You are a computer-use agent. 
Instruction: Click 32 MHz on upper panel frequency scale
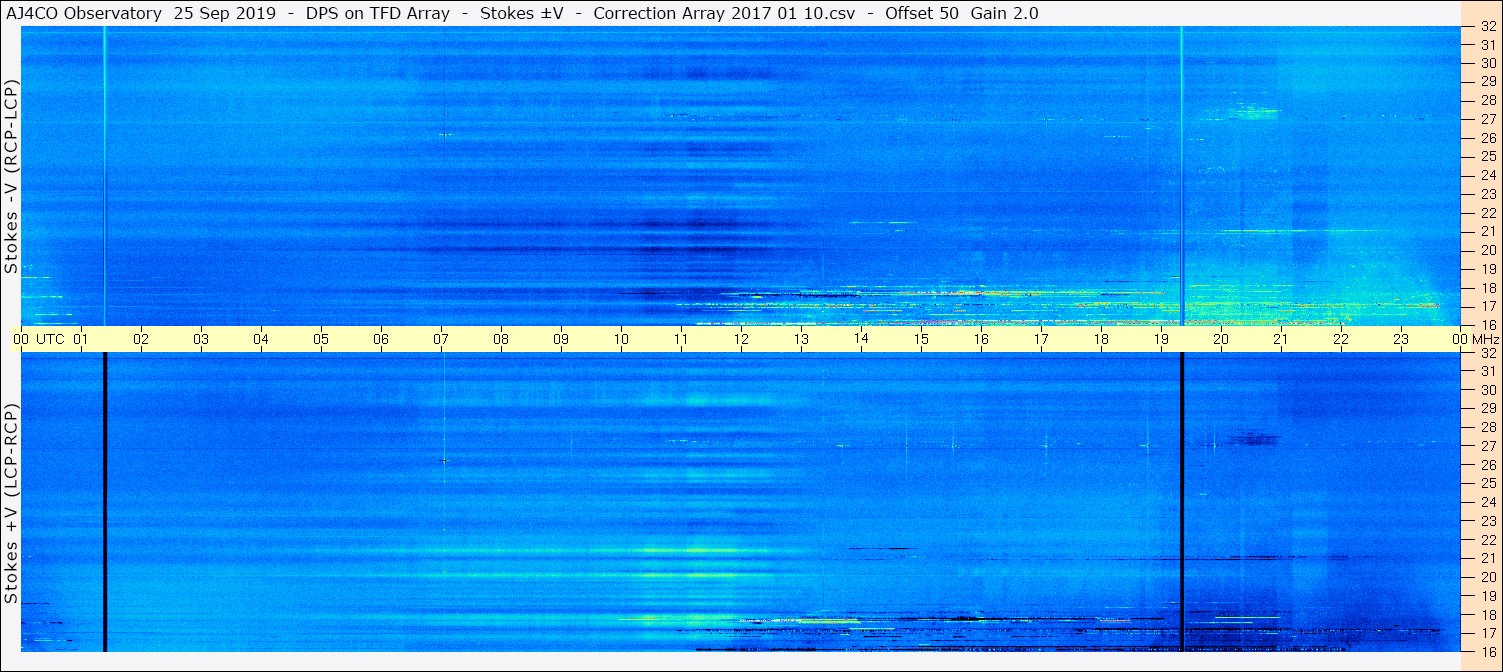pyautogui.click(x=1487, y=27)
